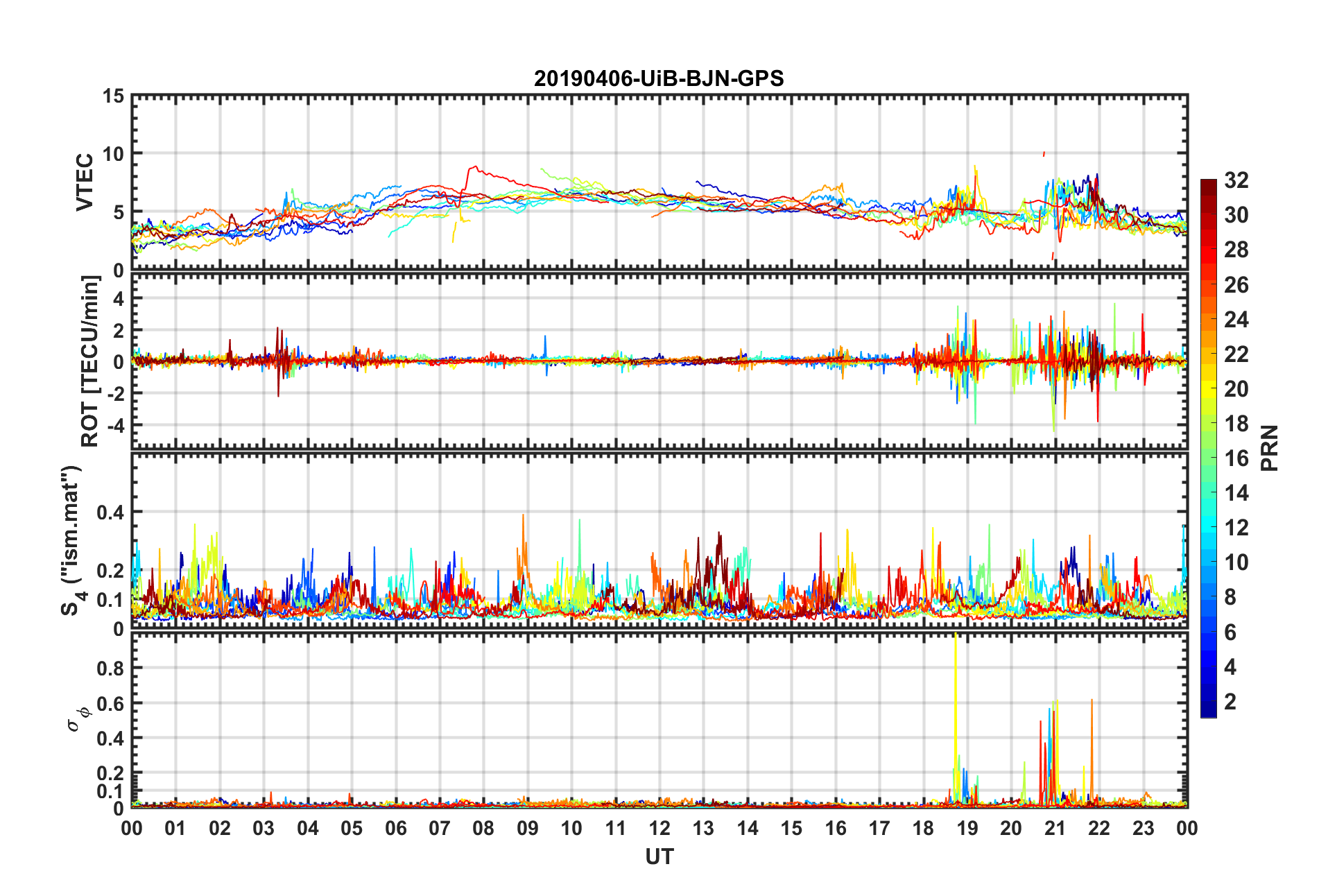Click colorbar tick label 18
Screen dimensions: 1319x896
1236,423
